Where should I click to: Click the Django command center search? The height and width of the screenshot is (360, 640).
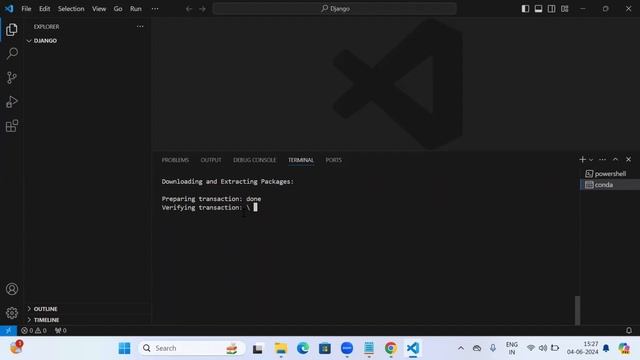[335, 9]
